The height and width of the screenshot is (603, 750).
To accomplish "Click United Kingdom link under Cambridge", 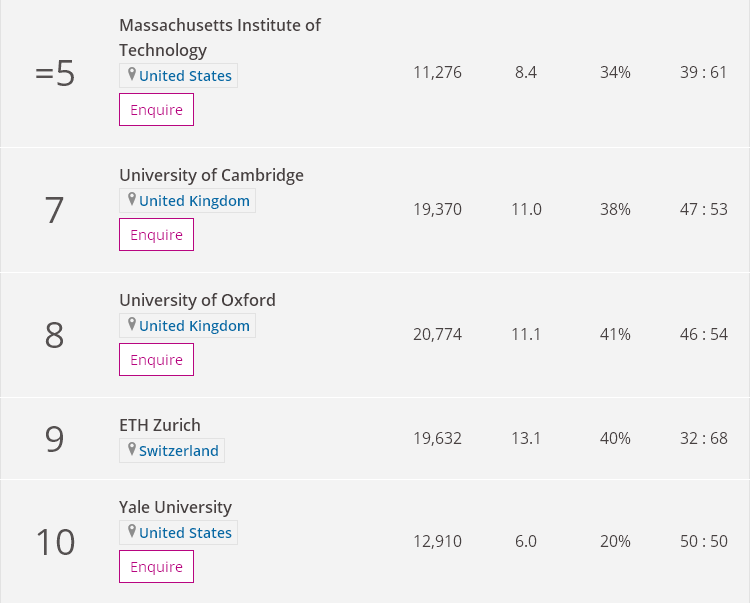I will tap(194, 201).
